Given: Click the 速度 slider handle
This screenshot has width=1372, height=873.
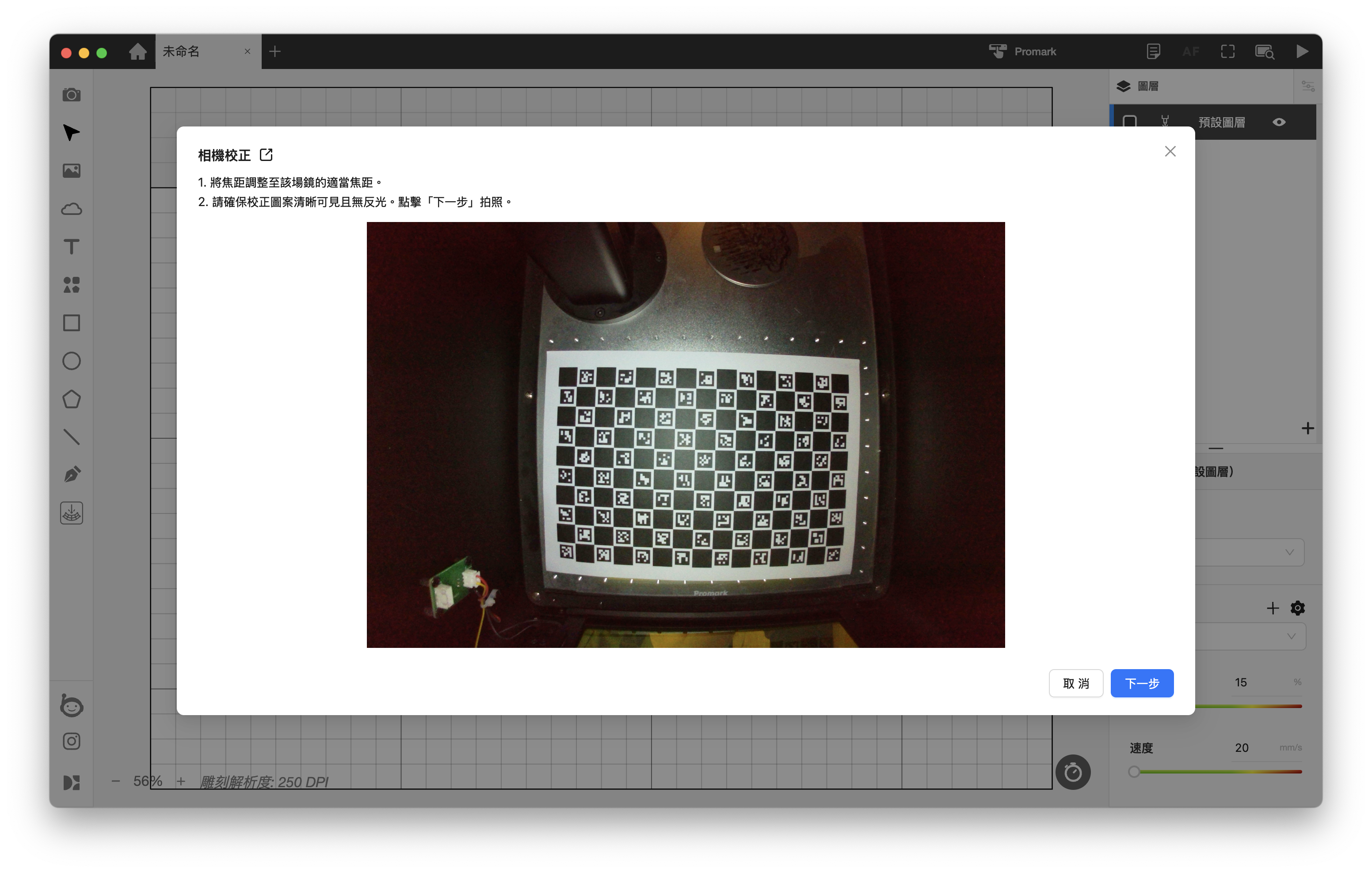Looking at the screenshot, I should [1134, 771].
